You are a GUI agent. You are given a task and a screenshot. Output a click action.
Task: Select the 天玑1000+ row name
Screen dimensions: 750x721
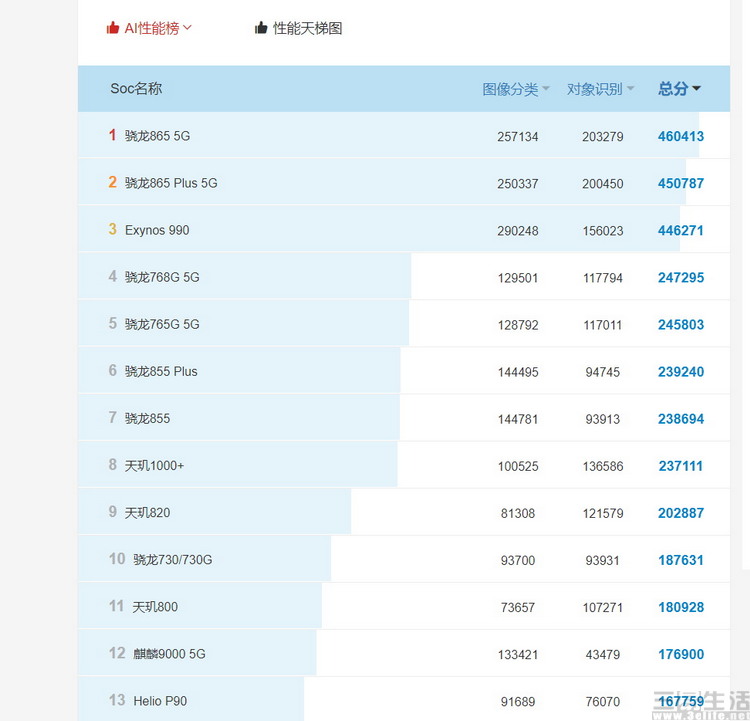click(x=154, y=466)
